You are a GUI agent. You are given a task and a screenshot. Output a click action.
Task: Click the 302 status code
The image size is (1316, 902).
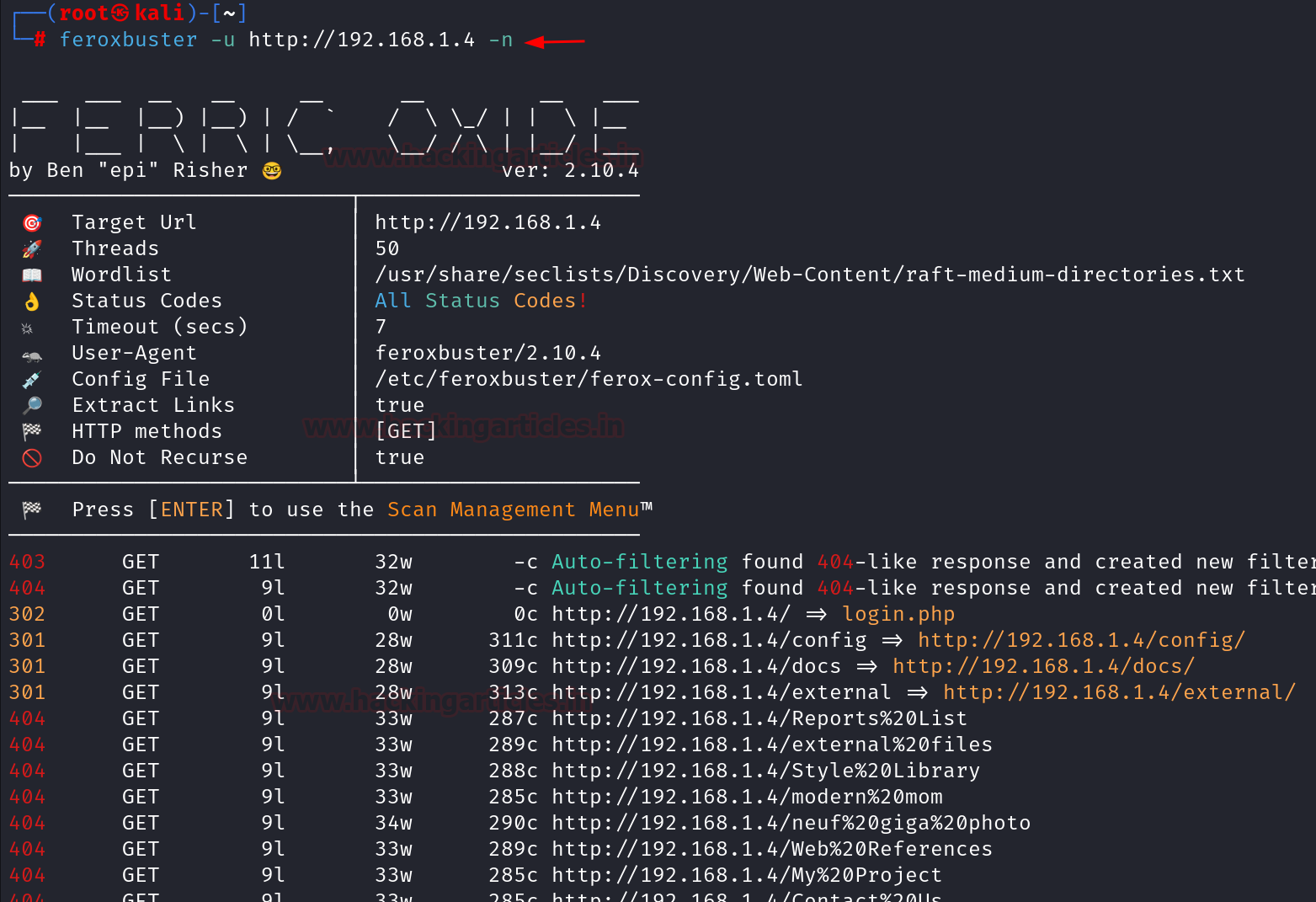pos(27,614)
